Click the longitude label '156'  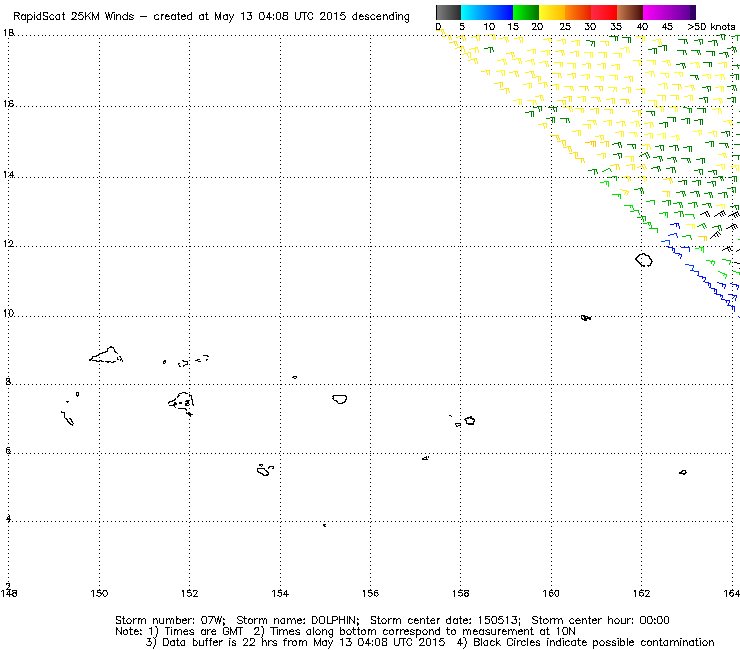click(x=370, y=593)
